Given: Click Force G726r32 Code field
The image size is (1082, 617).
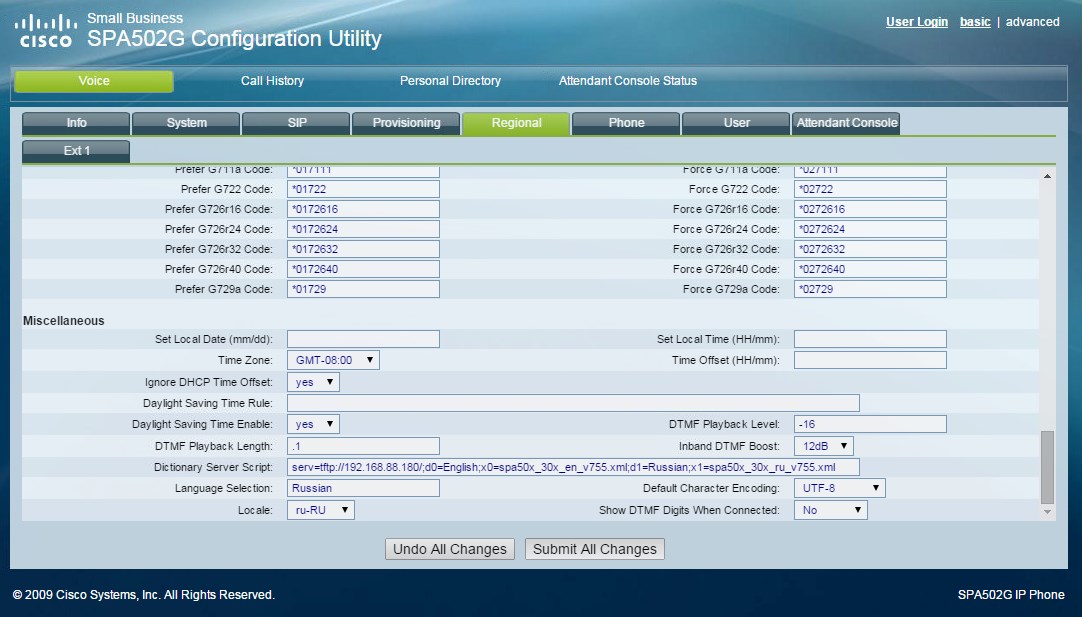Looking at the screenshot, I should tap(870, 249).
